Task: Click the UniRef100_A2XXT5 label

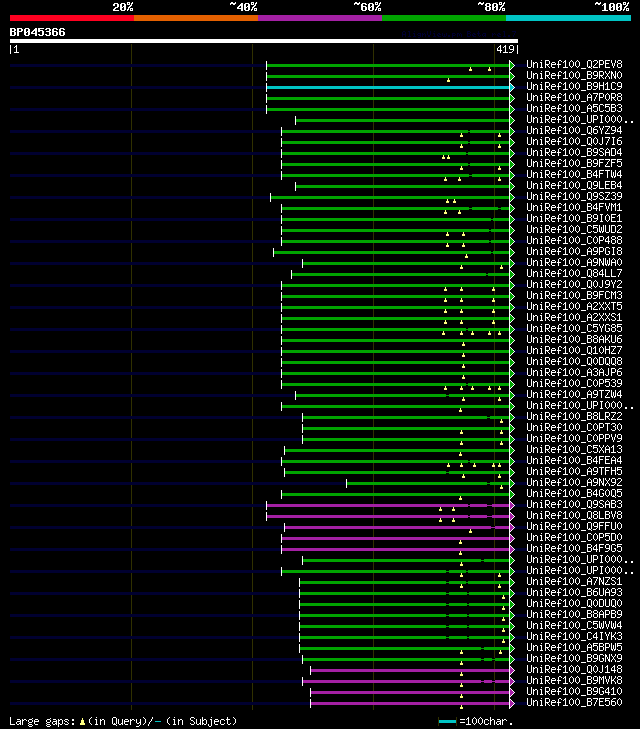Action: pyautogui.click(x=574, y=306)
